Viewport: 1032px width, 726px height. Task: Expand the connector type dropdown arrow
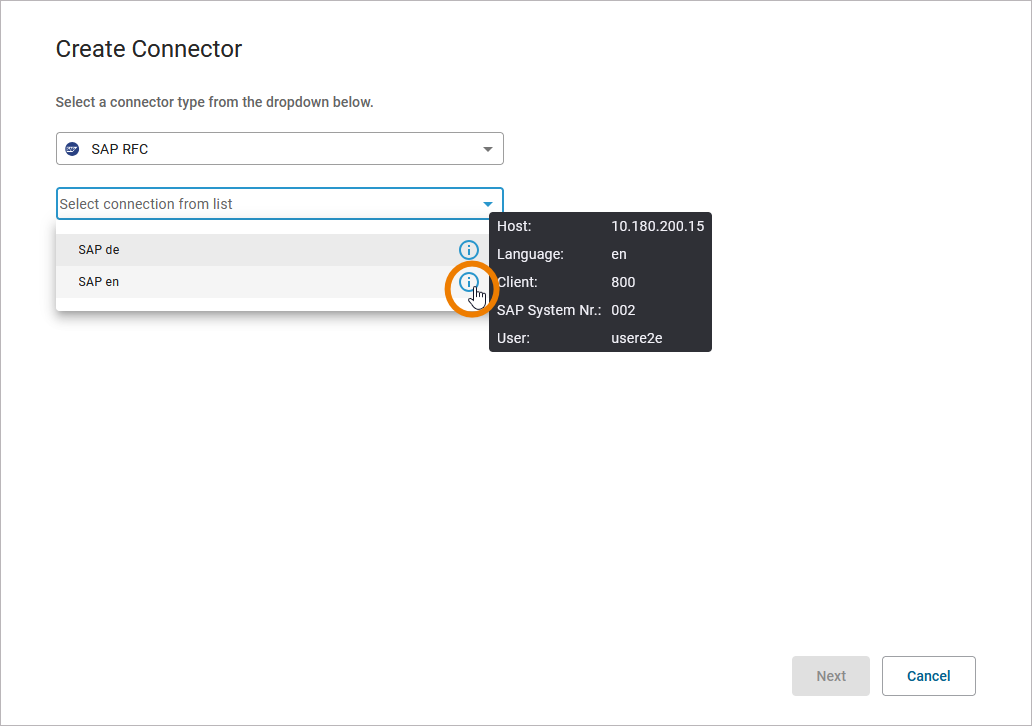pyautogui.click(x=488, y=149)
